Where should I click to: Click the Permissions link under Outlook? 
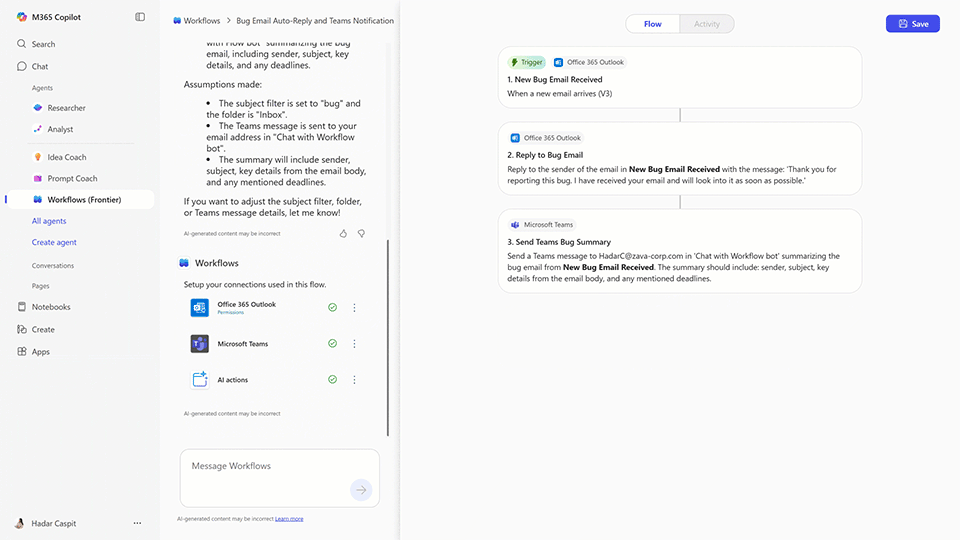coord(231,313)
